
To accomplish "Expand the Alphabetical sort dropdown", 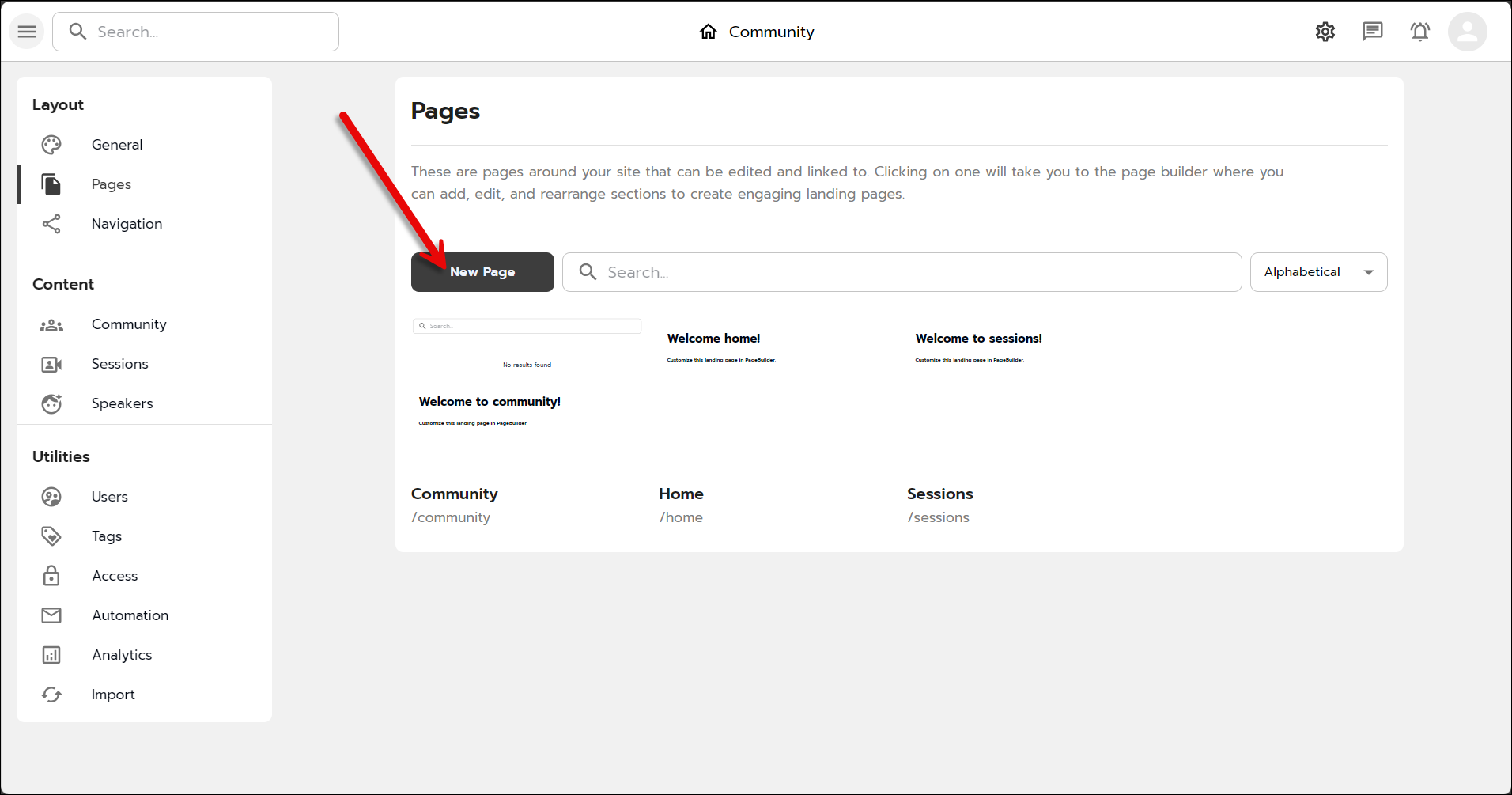I will tap(1318, 272).
